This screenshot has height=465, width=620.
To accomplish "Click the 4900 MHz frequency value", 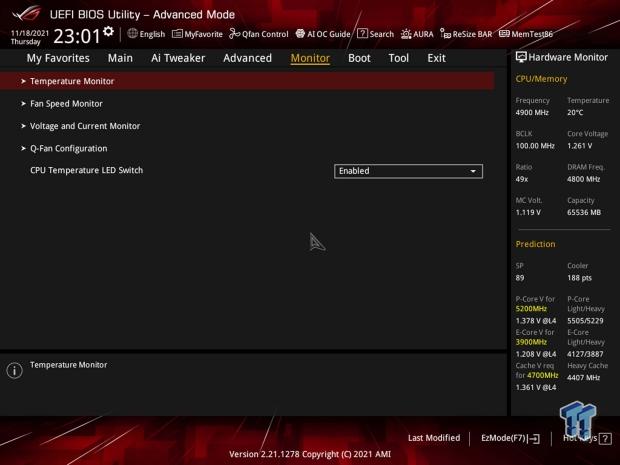I will (x=532, y=113).
